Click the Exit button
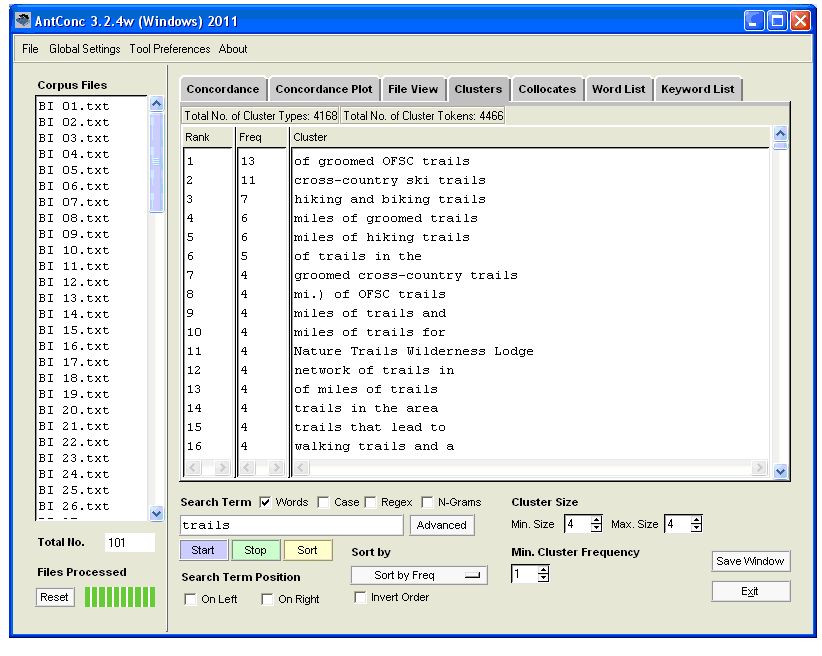The width and height of the screenshot is (822, 656). [750, 591]
